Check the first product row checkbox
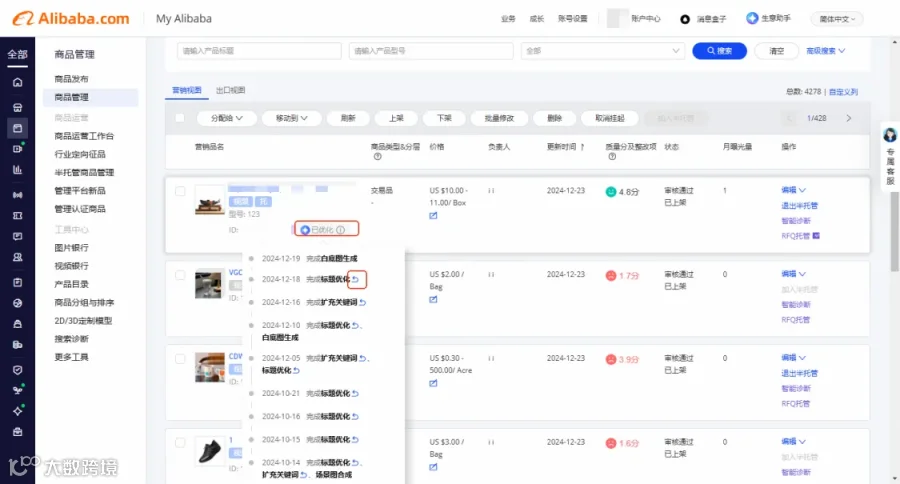900x484 pixels. [x=180, y=191]
